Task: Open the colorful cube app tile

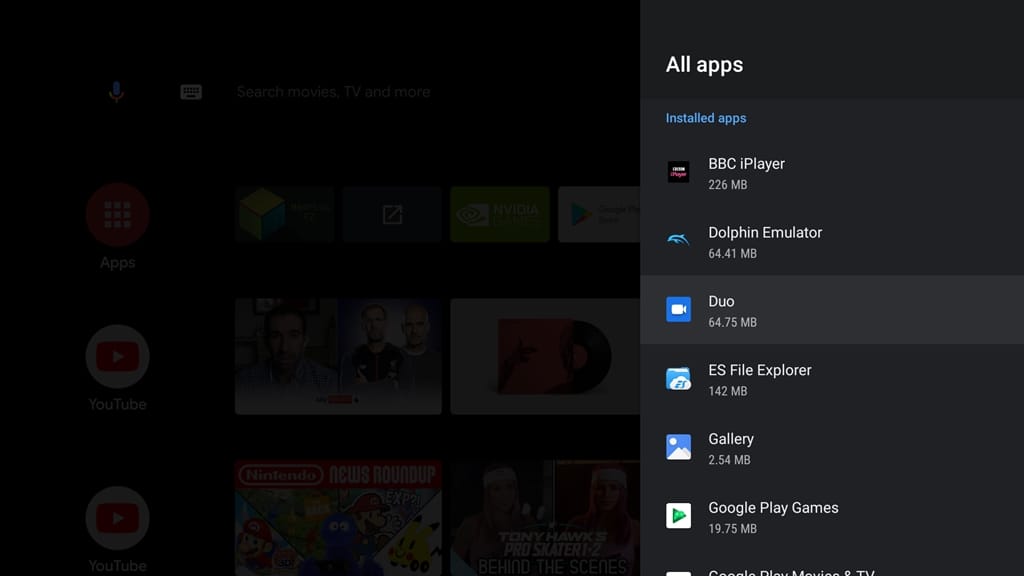Action: coord(284,214)
